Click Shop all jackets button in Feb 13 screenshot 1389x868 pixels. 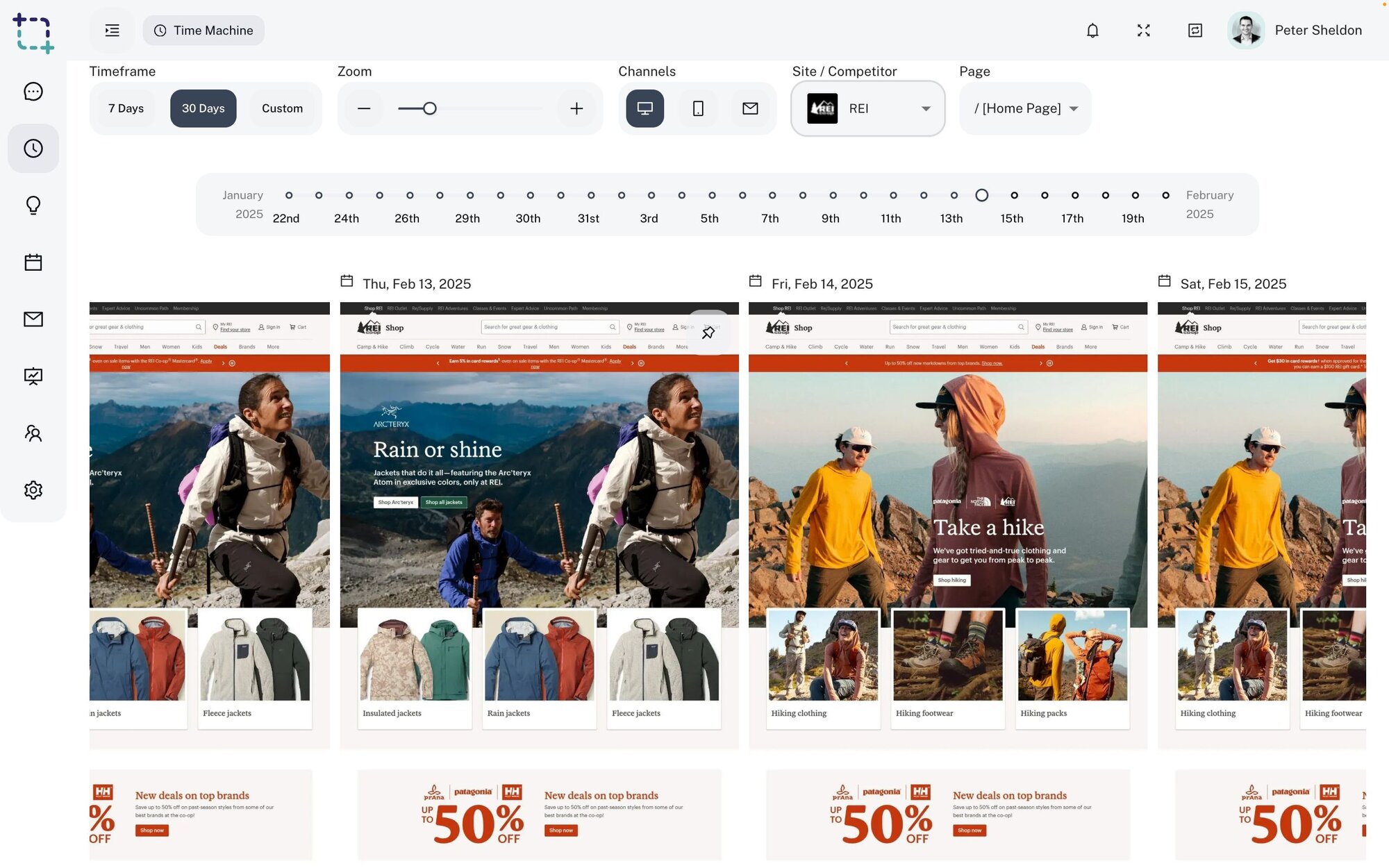click(x=444, y=502)
